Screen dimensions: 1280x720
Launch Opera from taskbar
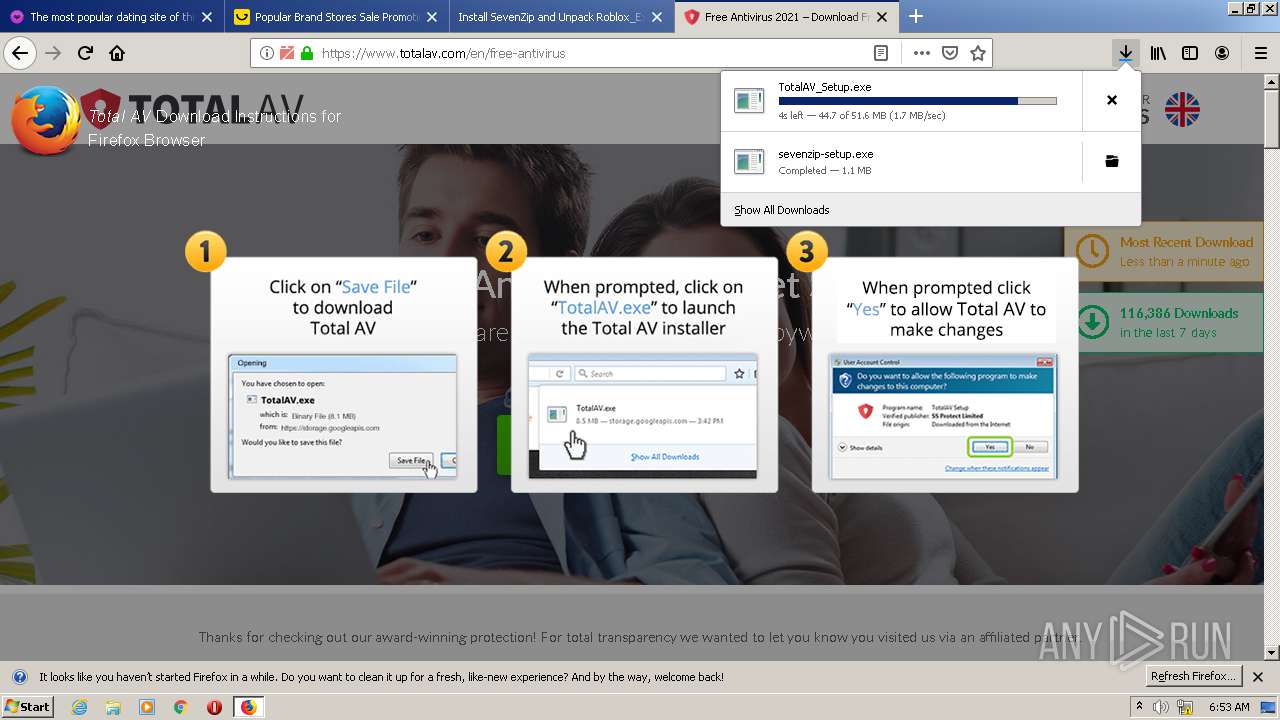[x=214, y=707]
